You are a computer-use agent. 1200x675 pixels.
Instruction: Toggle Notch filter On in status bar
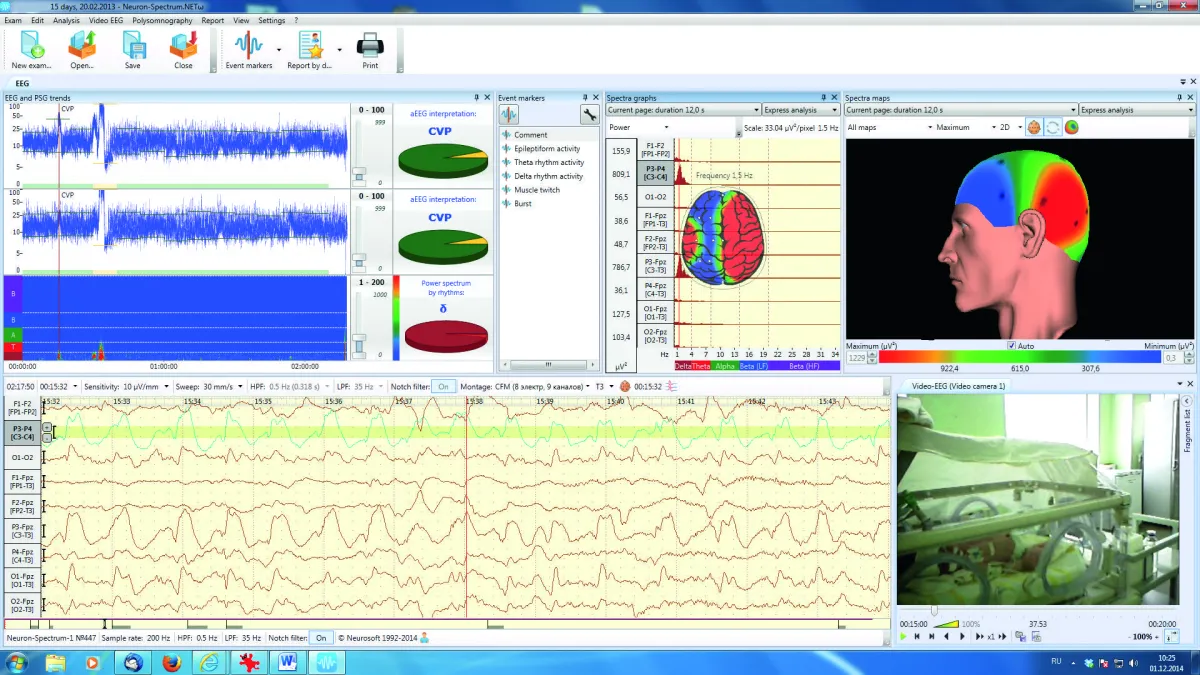pos(321,637)
